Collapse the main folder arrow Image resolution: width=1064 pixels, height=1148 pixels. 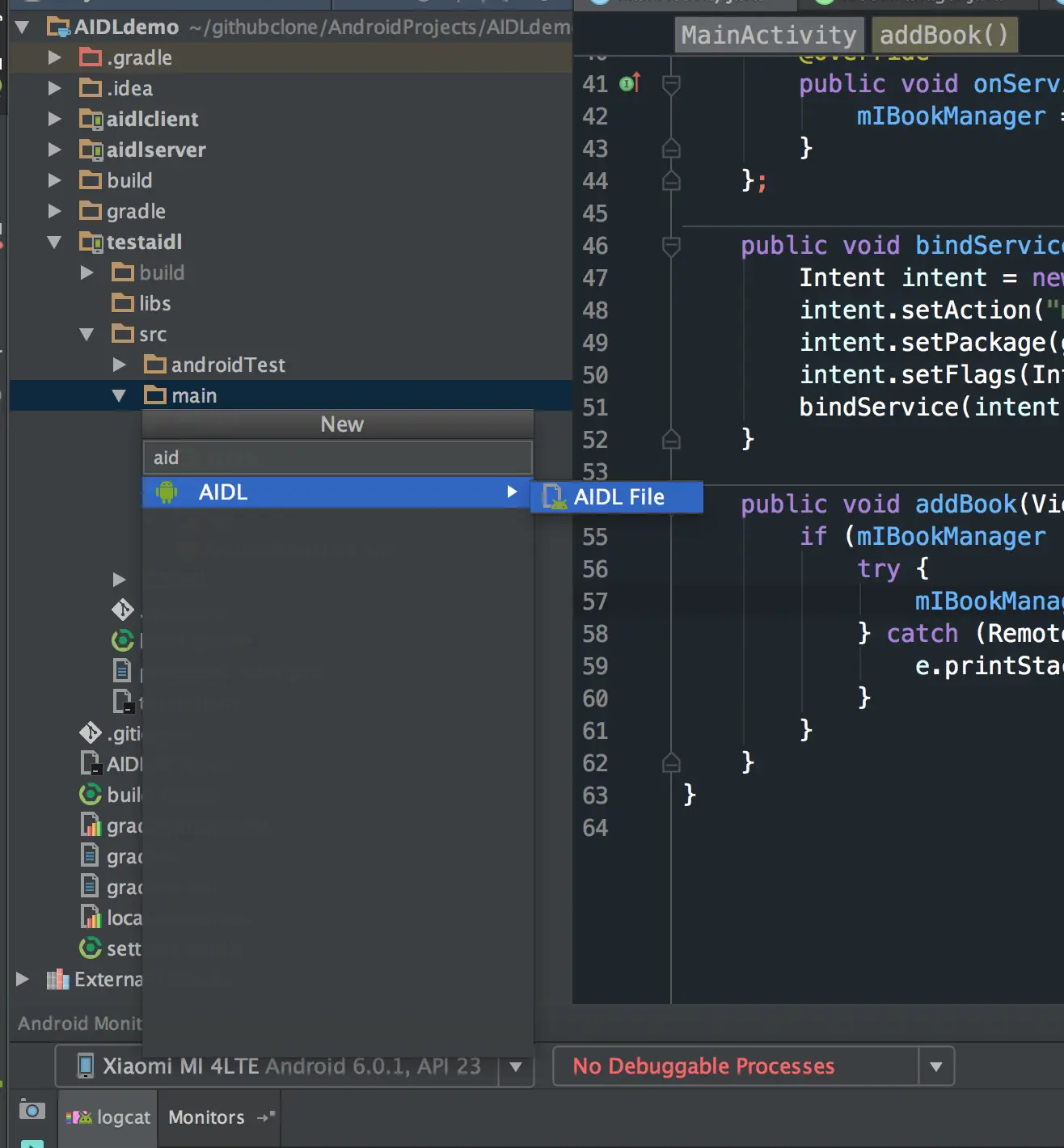point(119,396)
